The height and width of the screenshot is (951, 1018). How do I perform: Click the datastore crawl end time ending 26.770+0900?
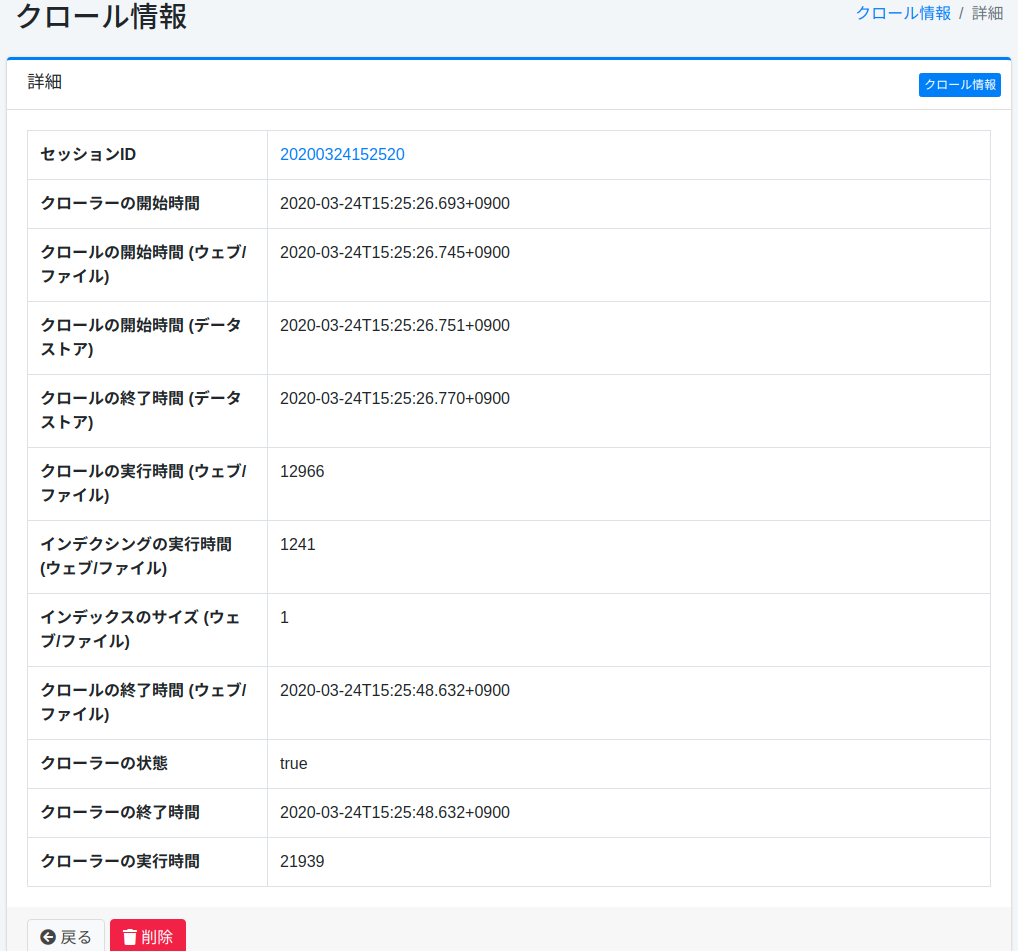coord(394,398)
